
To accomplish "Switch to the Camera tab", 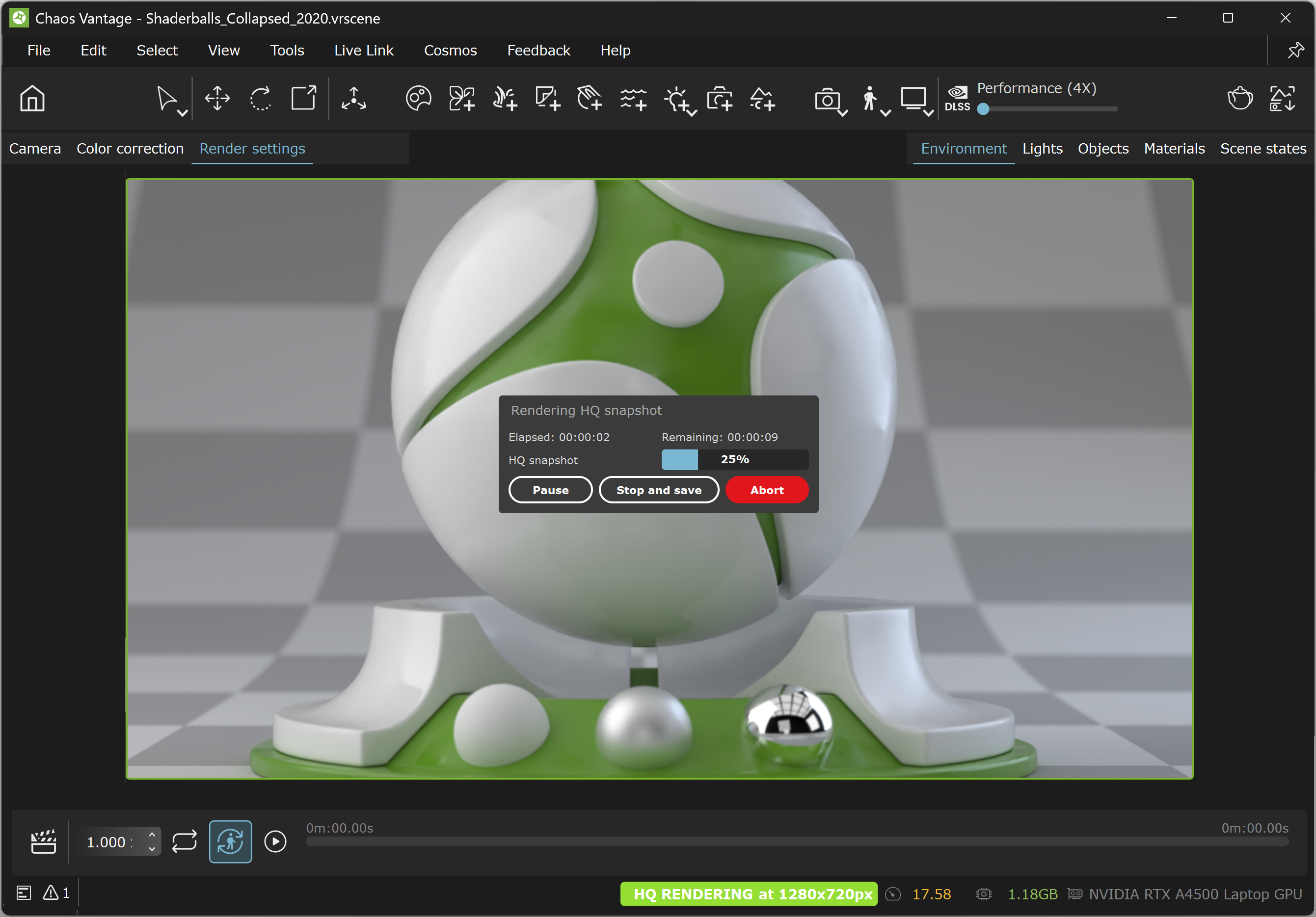I will click(35, 148).
